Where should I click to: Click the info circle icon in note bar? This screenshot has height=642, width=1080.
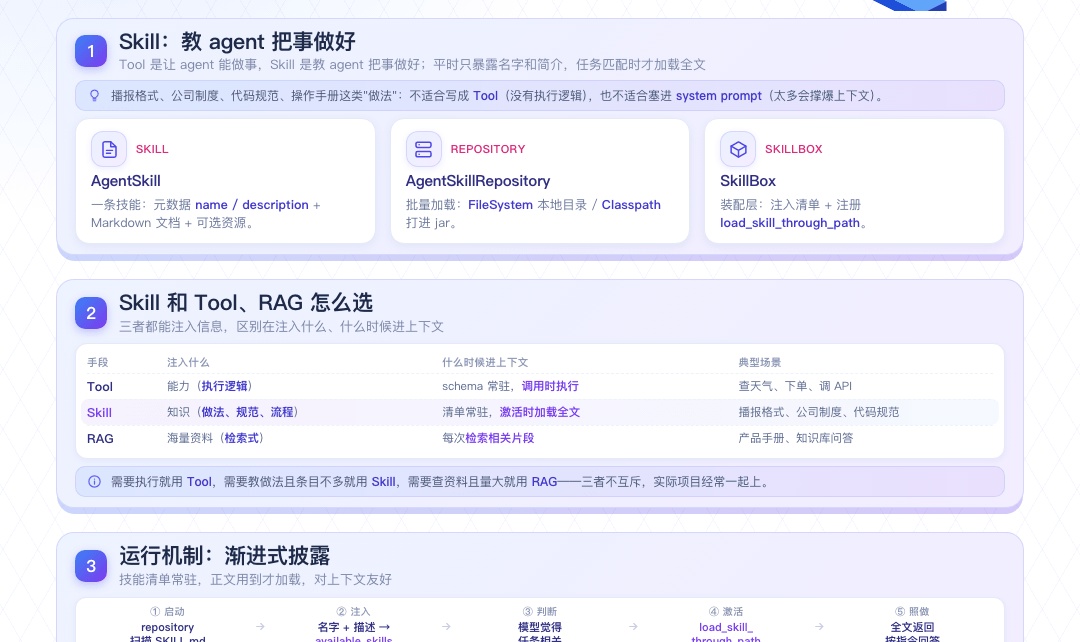94,482
